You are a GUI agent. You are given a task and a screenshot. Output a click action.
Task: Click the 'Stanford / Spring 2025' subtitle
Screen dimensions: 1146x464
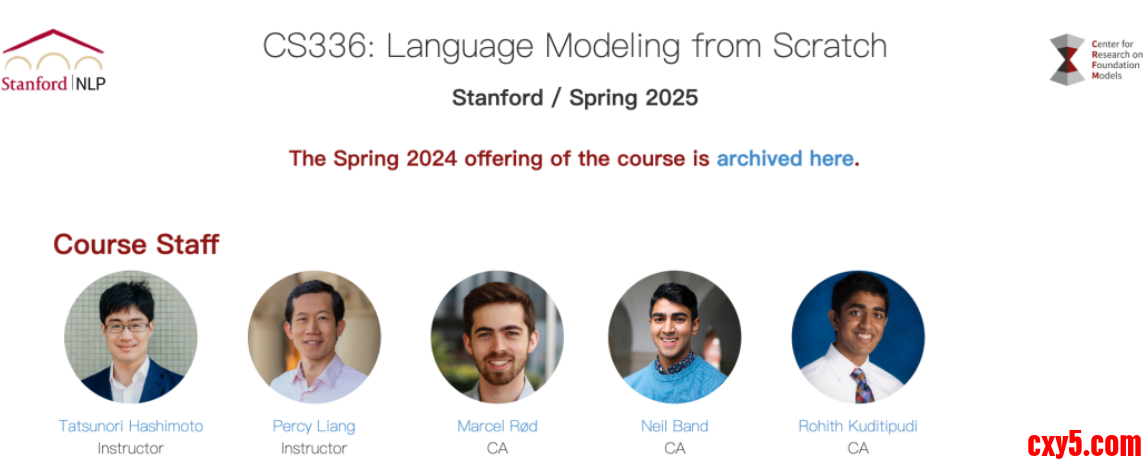pos(574,98)
